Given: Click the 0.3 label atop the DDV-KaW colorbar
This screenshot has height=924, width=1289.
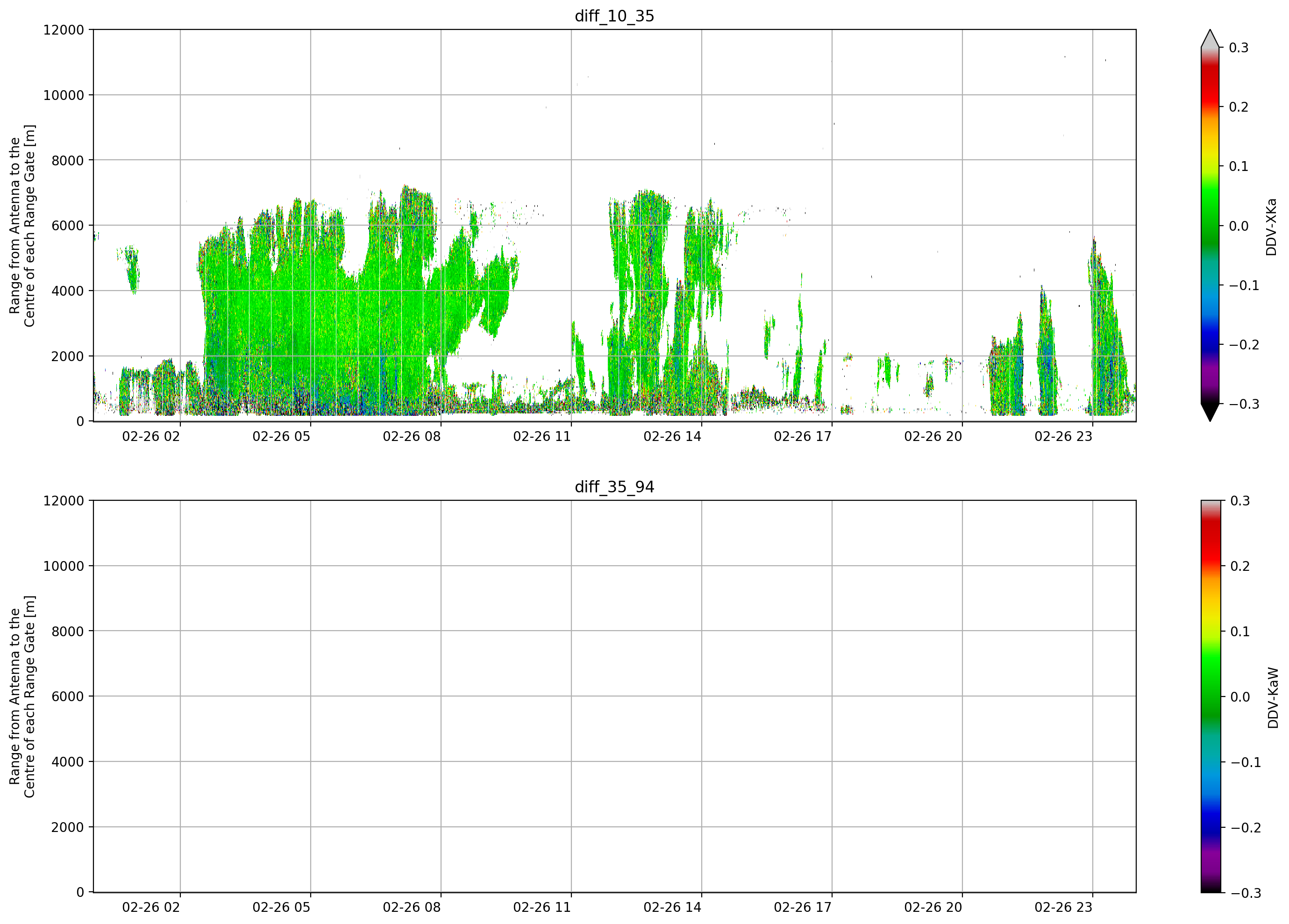Looking at the screenshot, I should (1240, 501).
